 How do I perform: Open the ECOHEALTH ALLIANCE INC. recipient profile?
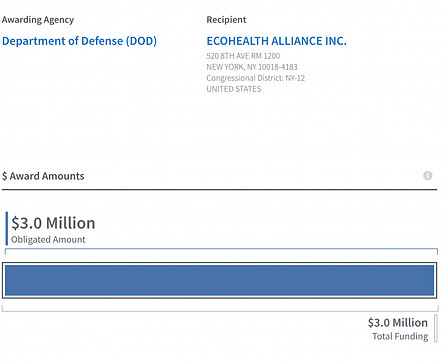click(276, 41)
